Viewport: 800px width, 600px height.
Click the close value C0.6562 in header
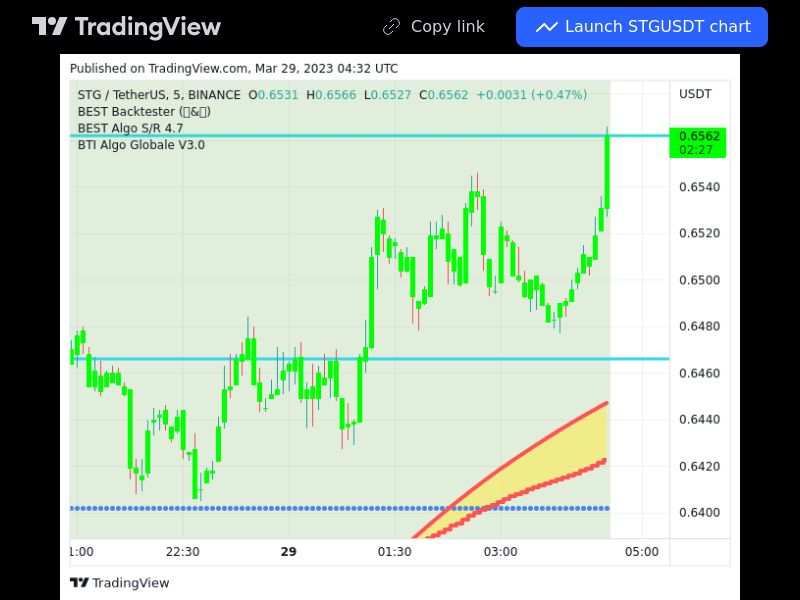pos(443,95)
